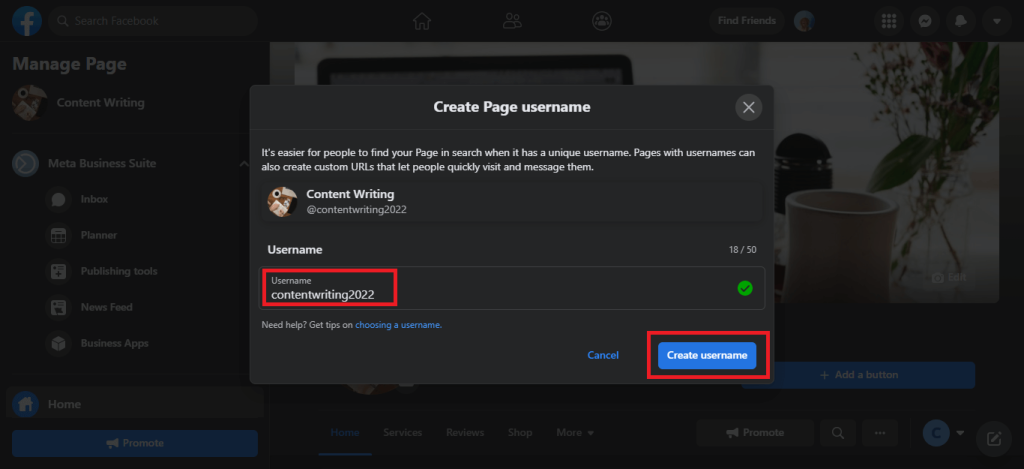The width and height of the screenshot is (1024, 469).
Task: Click the Facebook logo icon
Action: [27, 21]
